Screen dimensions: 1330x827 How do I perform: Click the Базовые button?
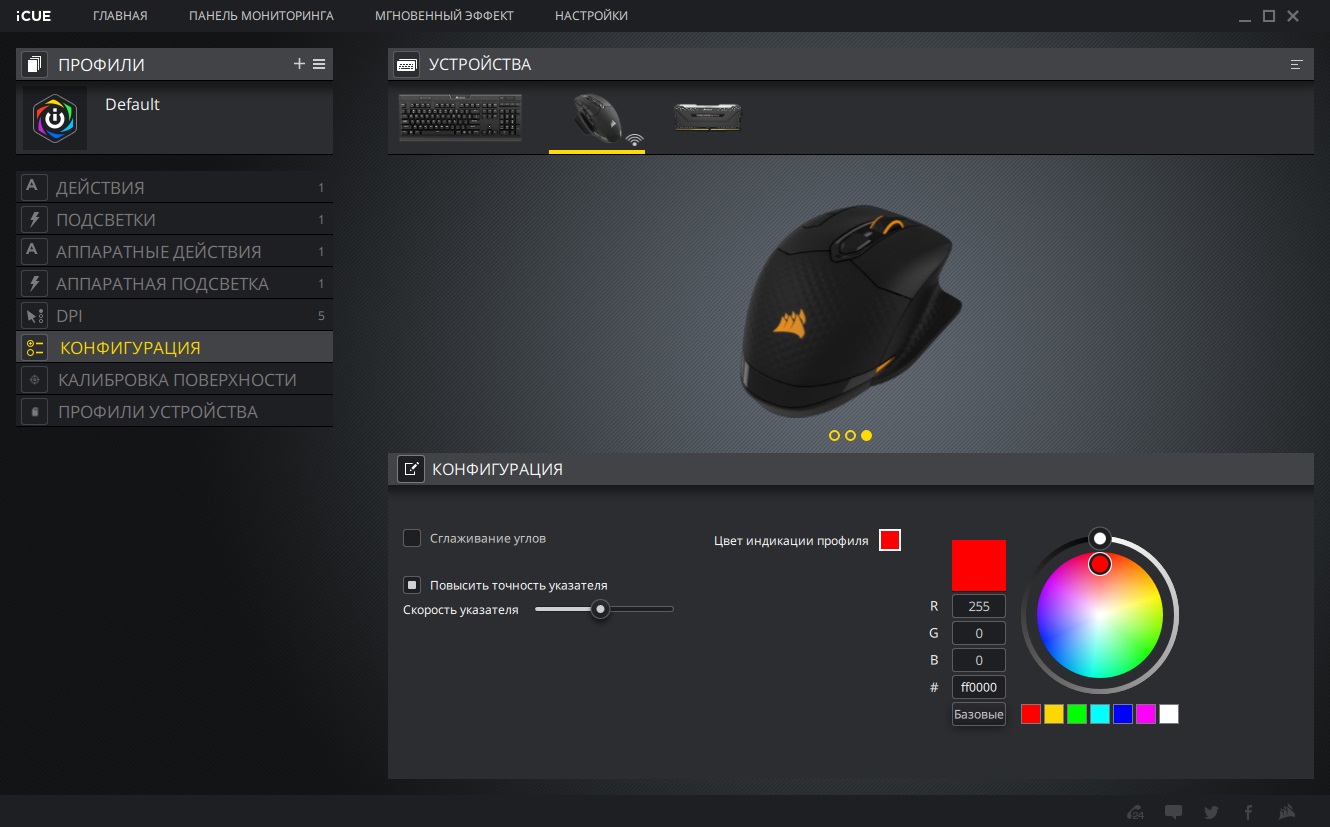(x=979, y=715)
